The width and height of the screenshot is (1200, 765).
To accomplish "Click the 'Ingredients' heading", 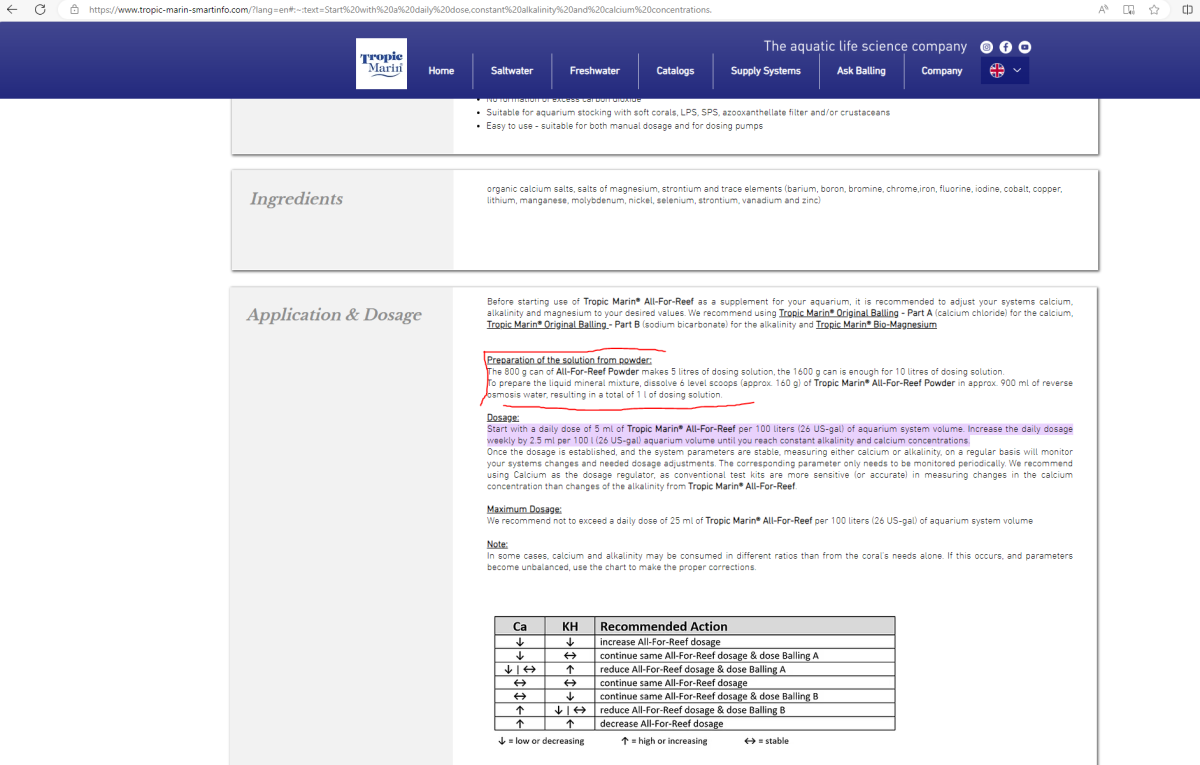I will click(296, 199).
